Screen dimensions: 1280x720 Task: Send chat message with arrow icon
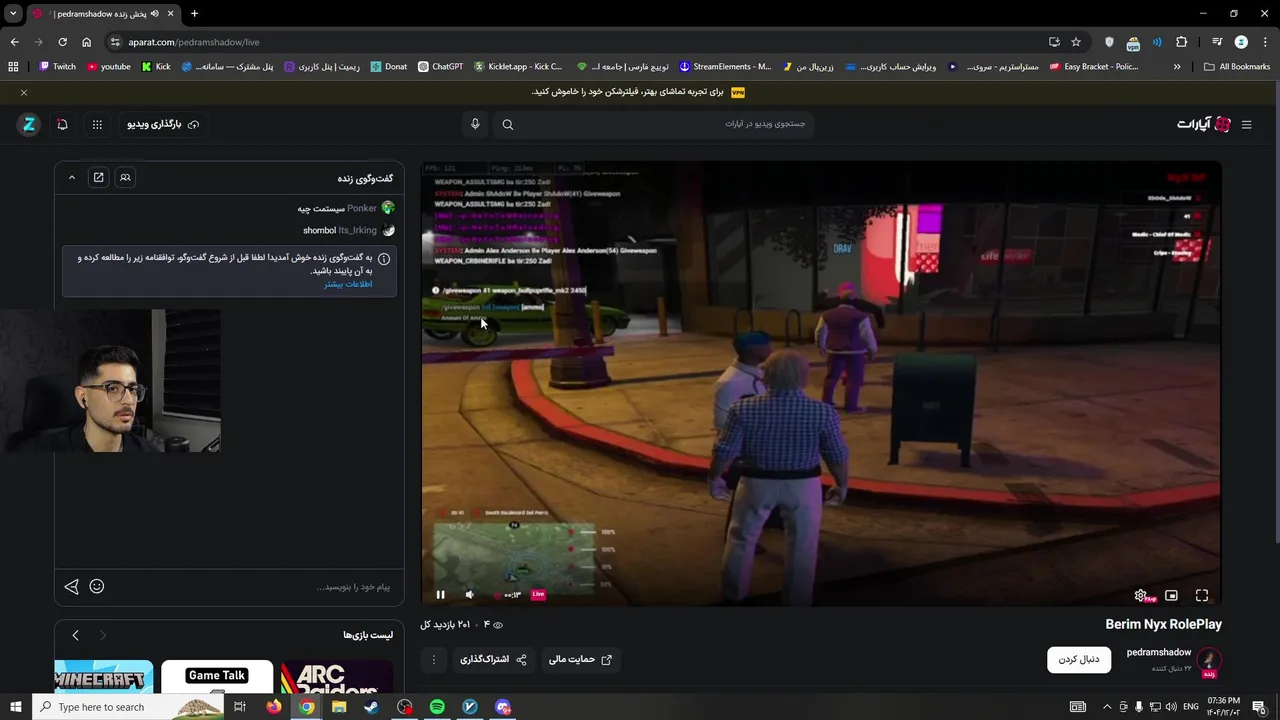pos(71,587)
